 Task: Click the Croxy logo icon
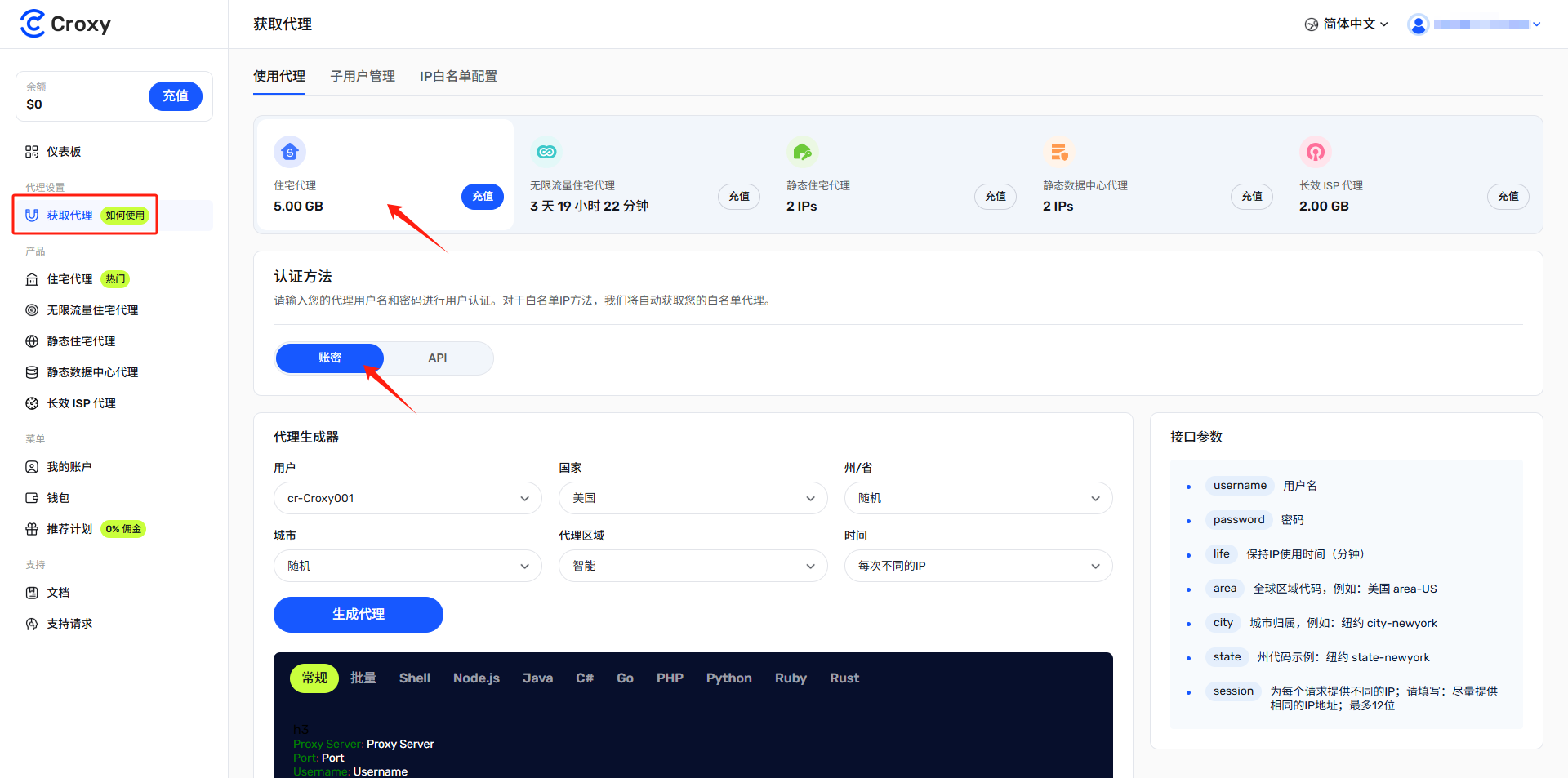click(x=33, y=24)
